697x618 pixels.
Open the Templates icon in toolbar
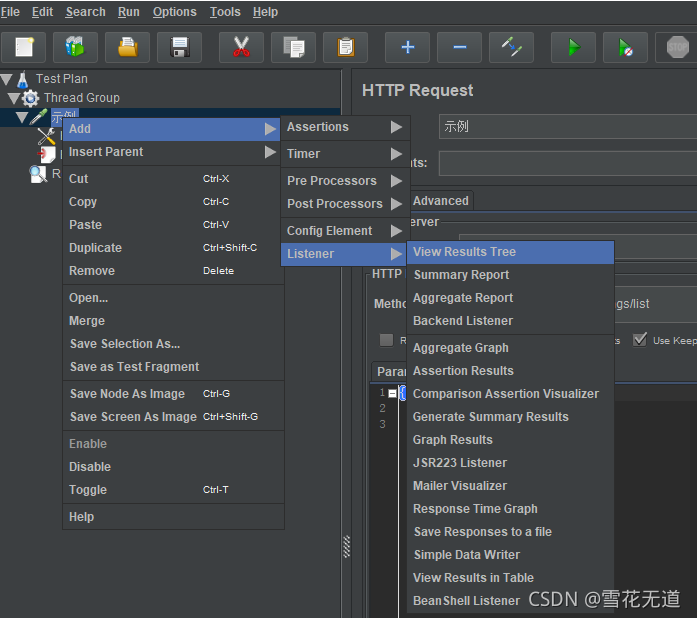point(75,47)
